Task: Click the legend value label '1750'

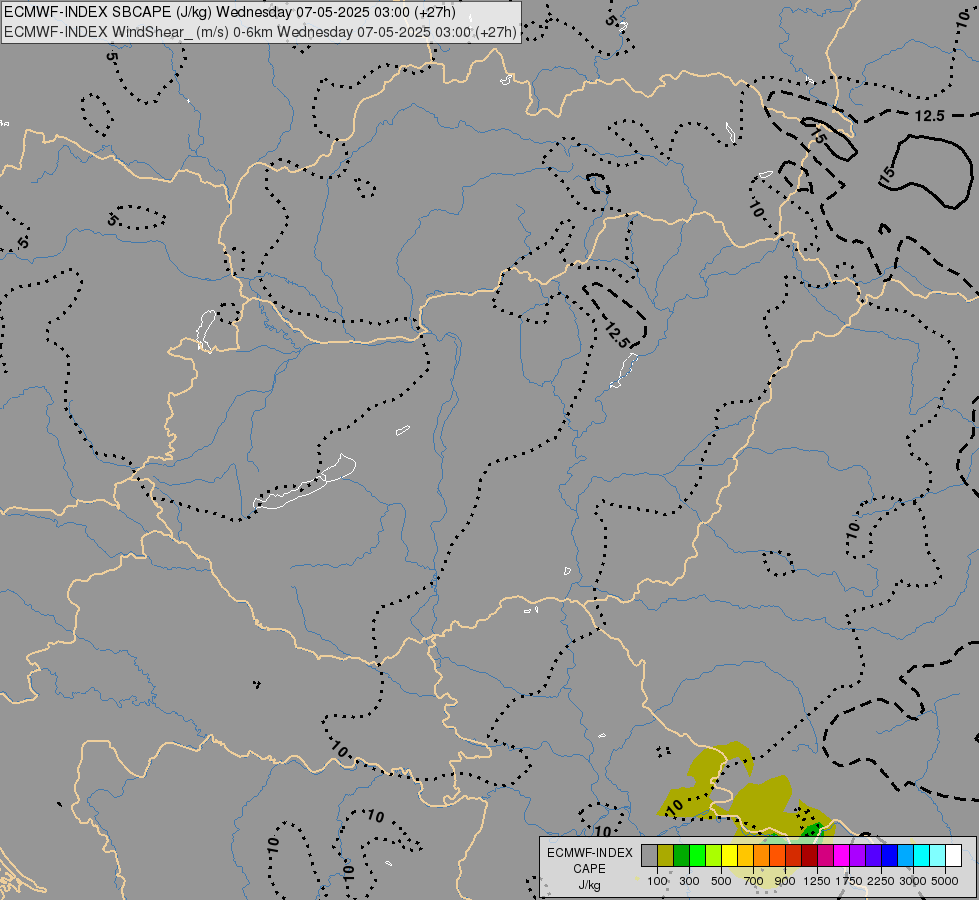Action: (x=849, y=881)
